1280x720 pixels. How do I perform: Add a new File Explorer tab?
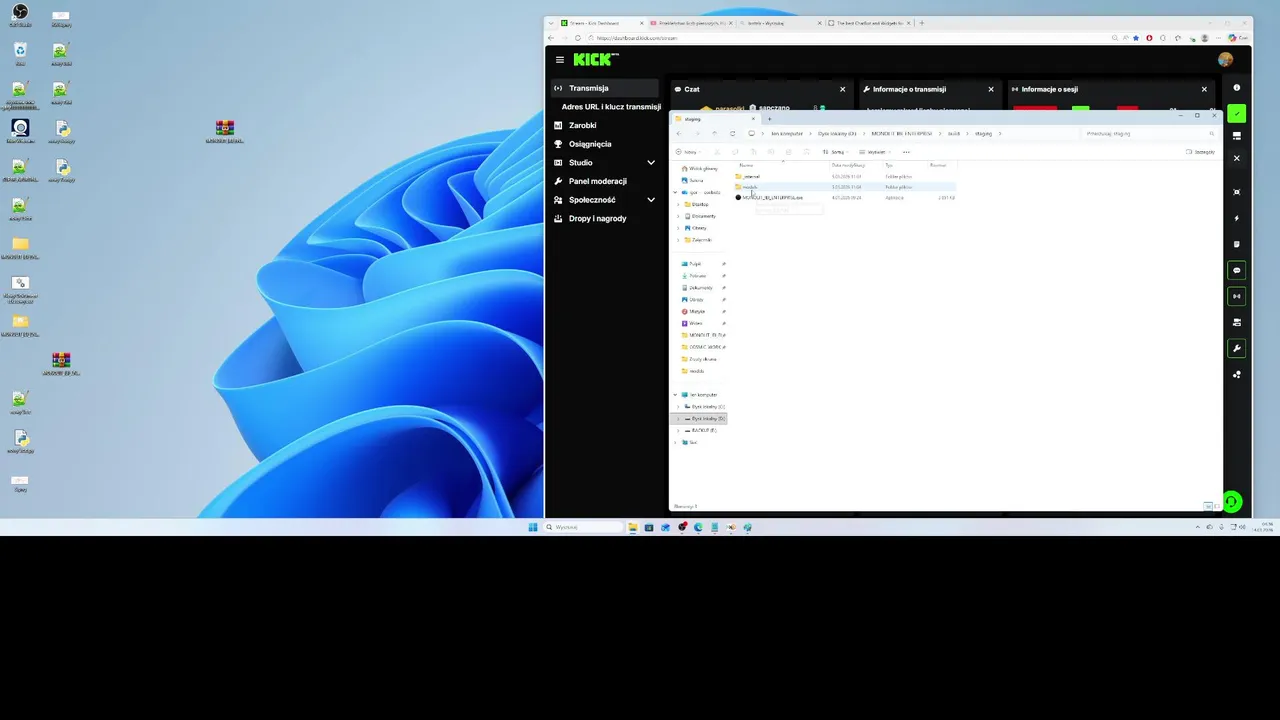pos(769,119)
